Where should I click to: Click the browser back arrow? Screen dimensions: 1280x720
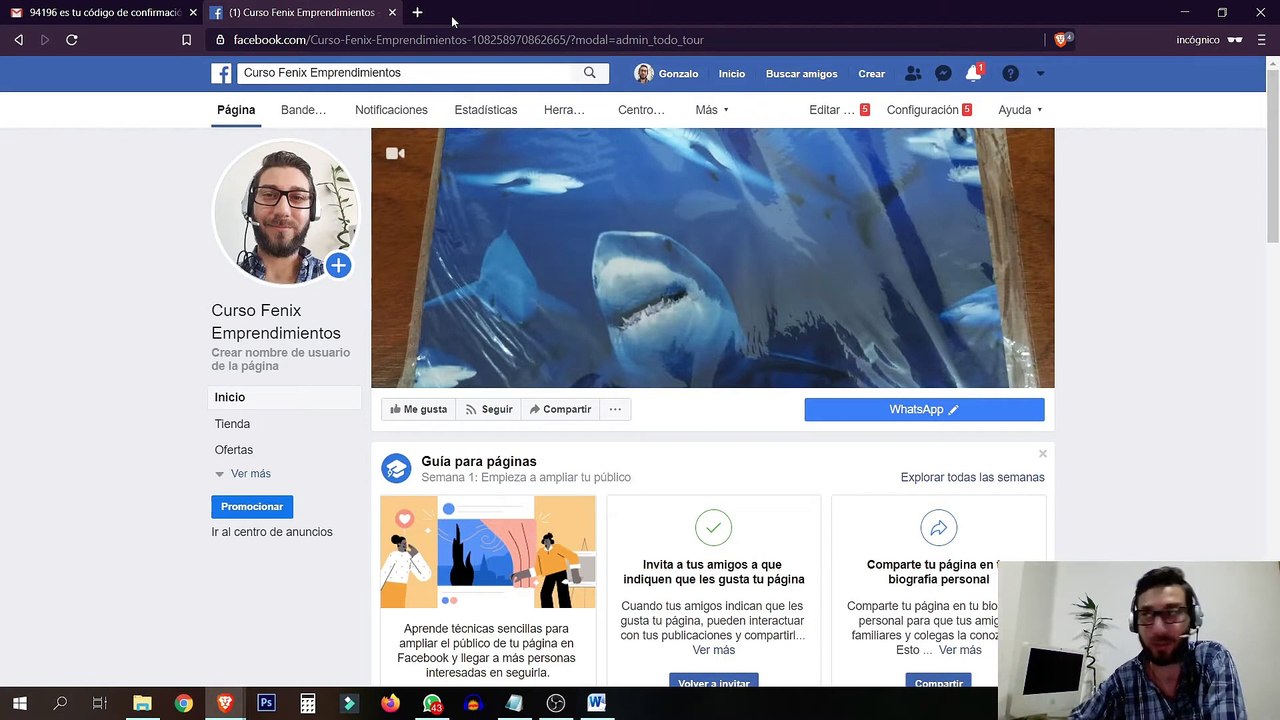pyautogui.click(x=18, y=40)
